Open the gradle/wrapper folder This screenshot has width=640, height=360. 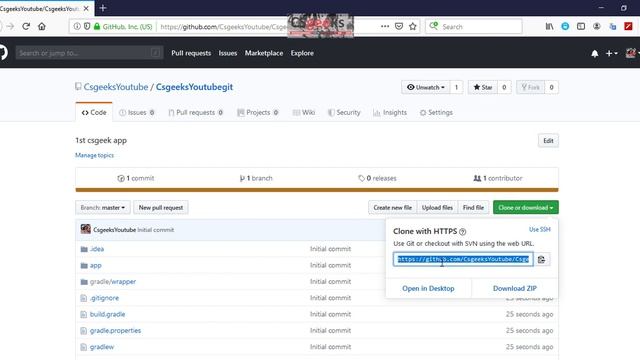[113, 282]
